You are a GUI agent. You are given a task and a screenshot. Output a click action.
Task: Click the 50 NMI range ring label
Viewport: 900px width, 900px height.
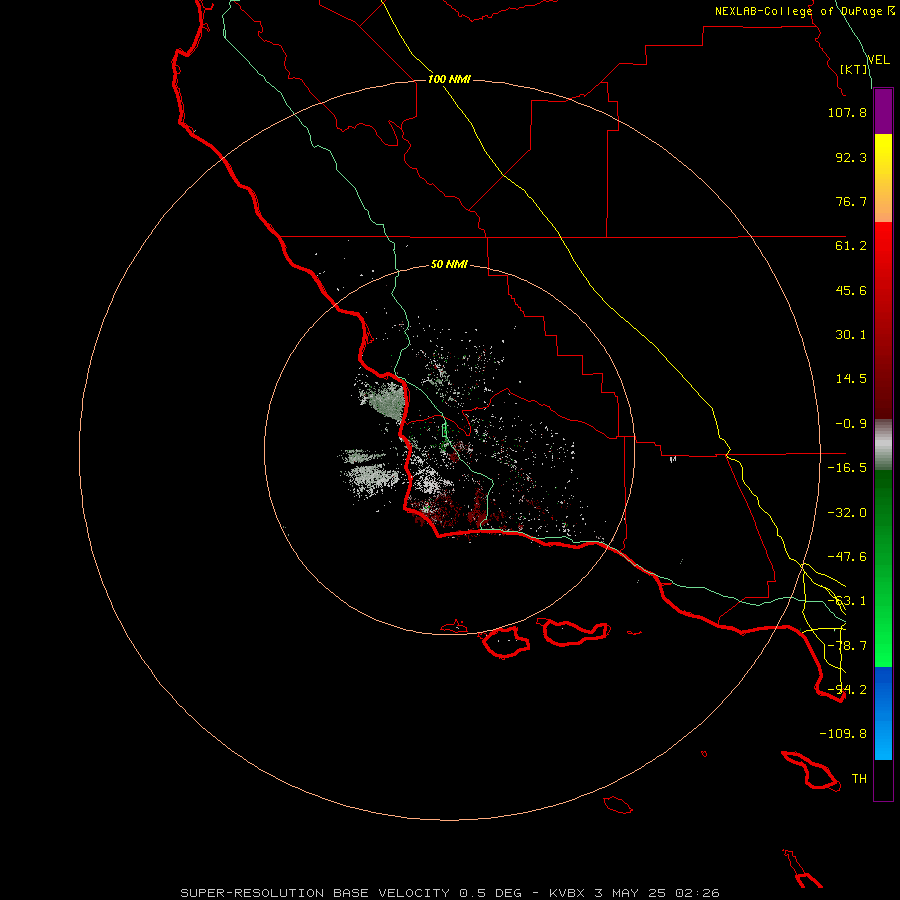(449, 265)
